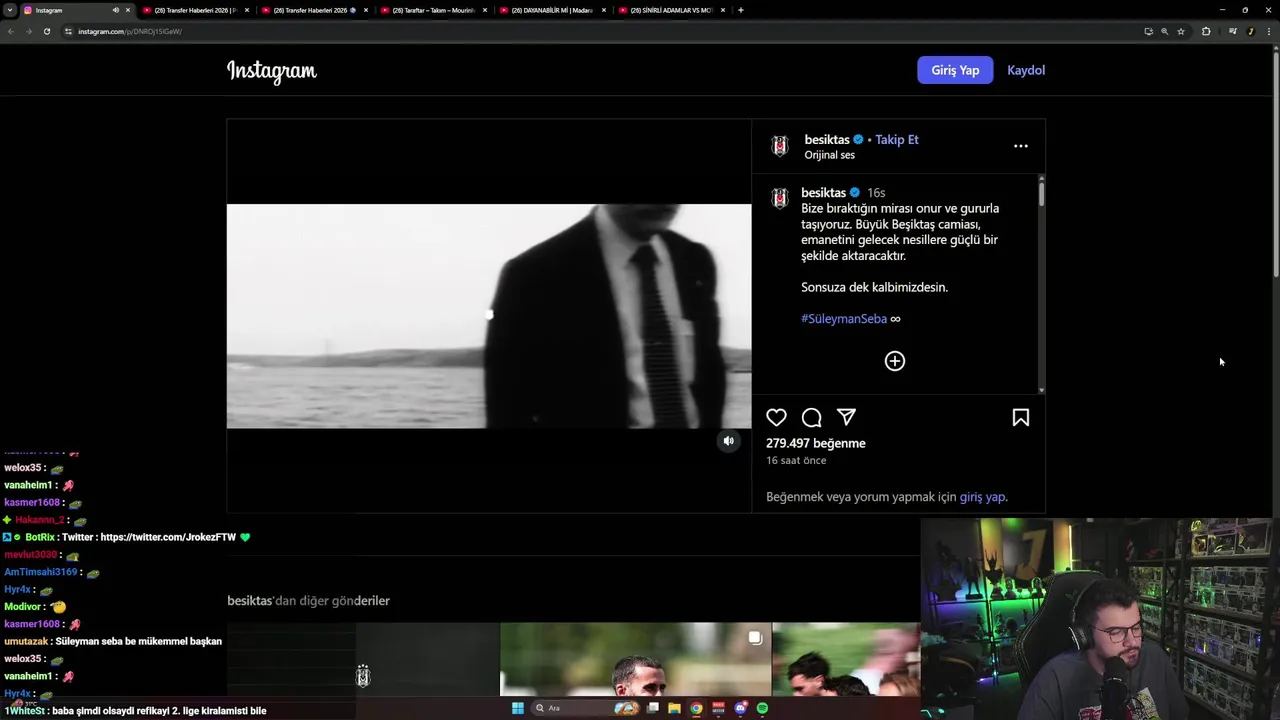Click BotRix Twitter link in chat overlay

[x=168, y=537]
